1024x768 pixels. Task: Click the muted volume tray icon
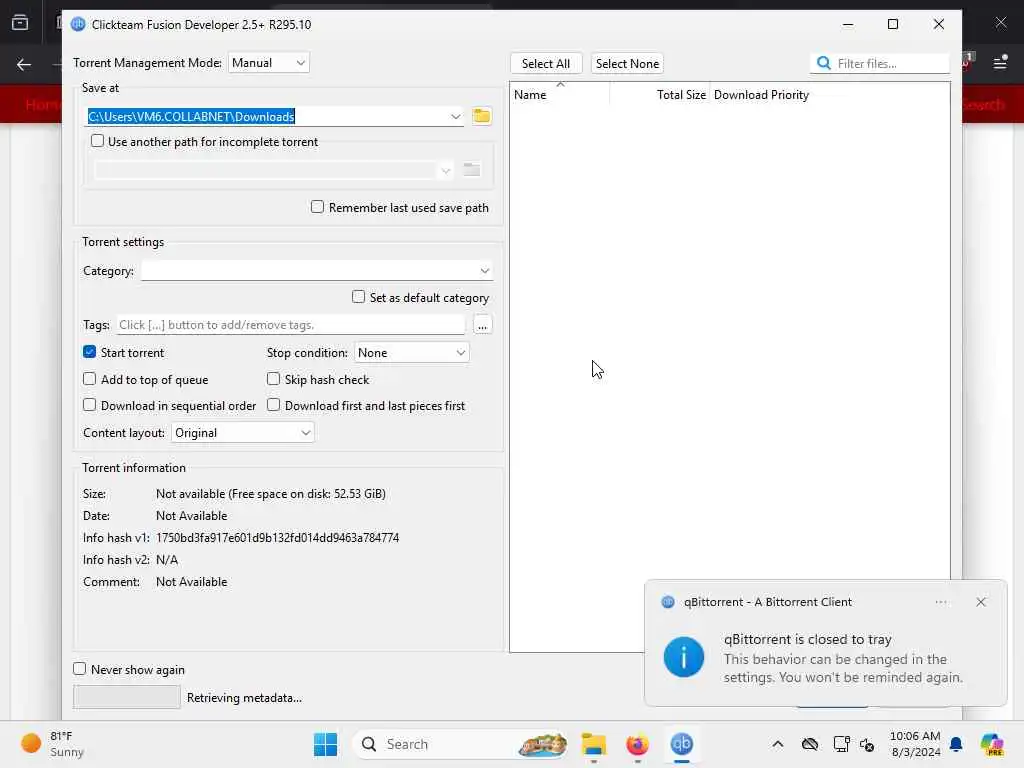pyautogui.click(x=867, y=744)
